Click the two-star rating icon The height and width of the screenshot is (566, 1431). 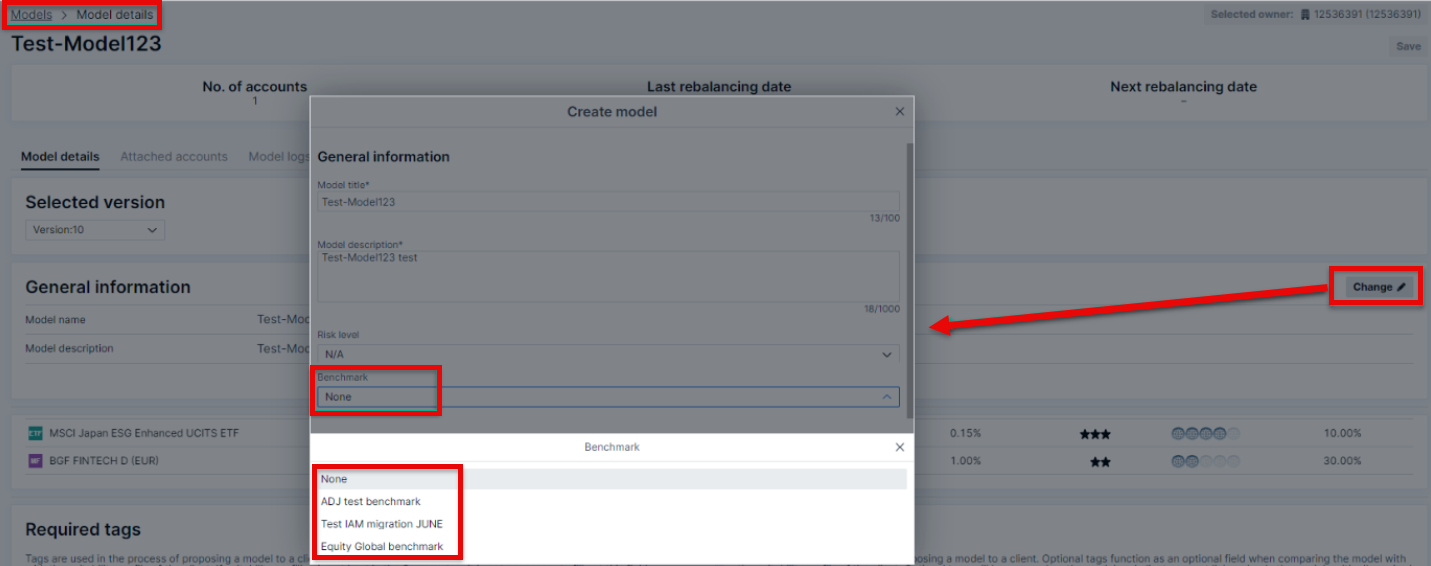tap(1100, 462)
